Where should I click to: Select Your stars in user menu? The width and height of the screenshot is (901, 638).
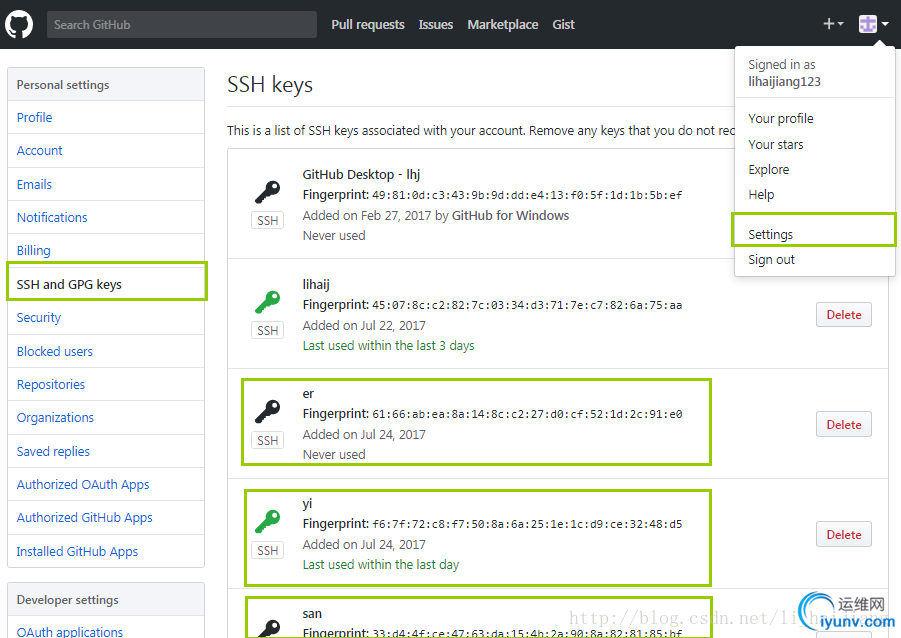pyautogui.click(x=776, y=144)
